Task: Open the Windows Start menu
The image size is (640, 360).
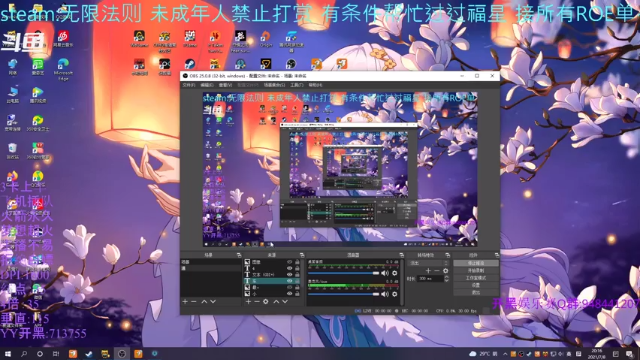Action: (8, 354)
